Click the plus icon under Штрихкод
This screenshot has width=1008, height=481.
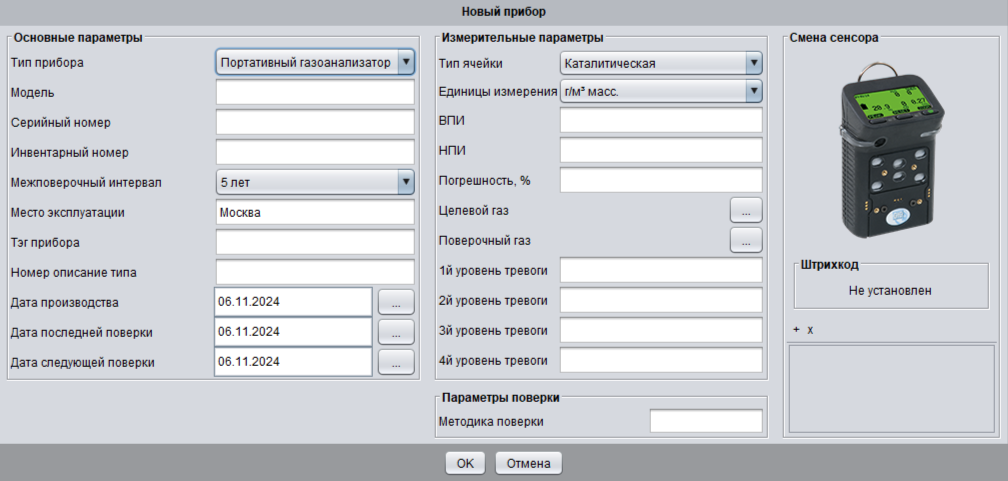(x=796, y=330)
